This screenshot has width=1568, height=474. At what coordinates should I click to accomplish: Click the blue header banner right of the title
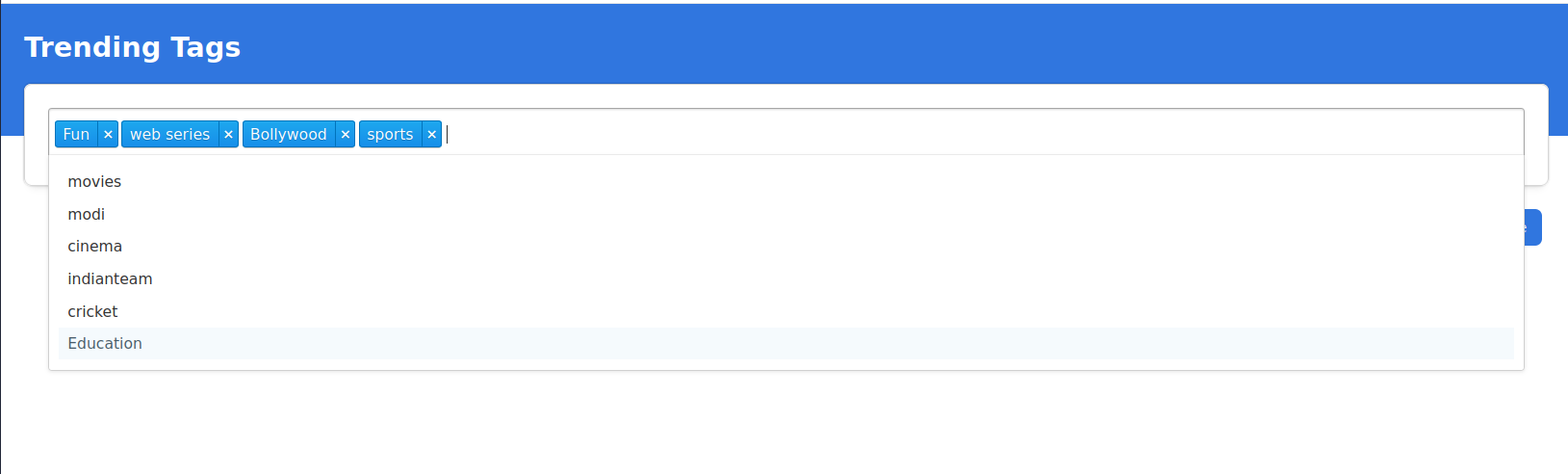click(x=866, y=43)
